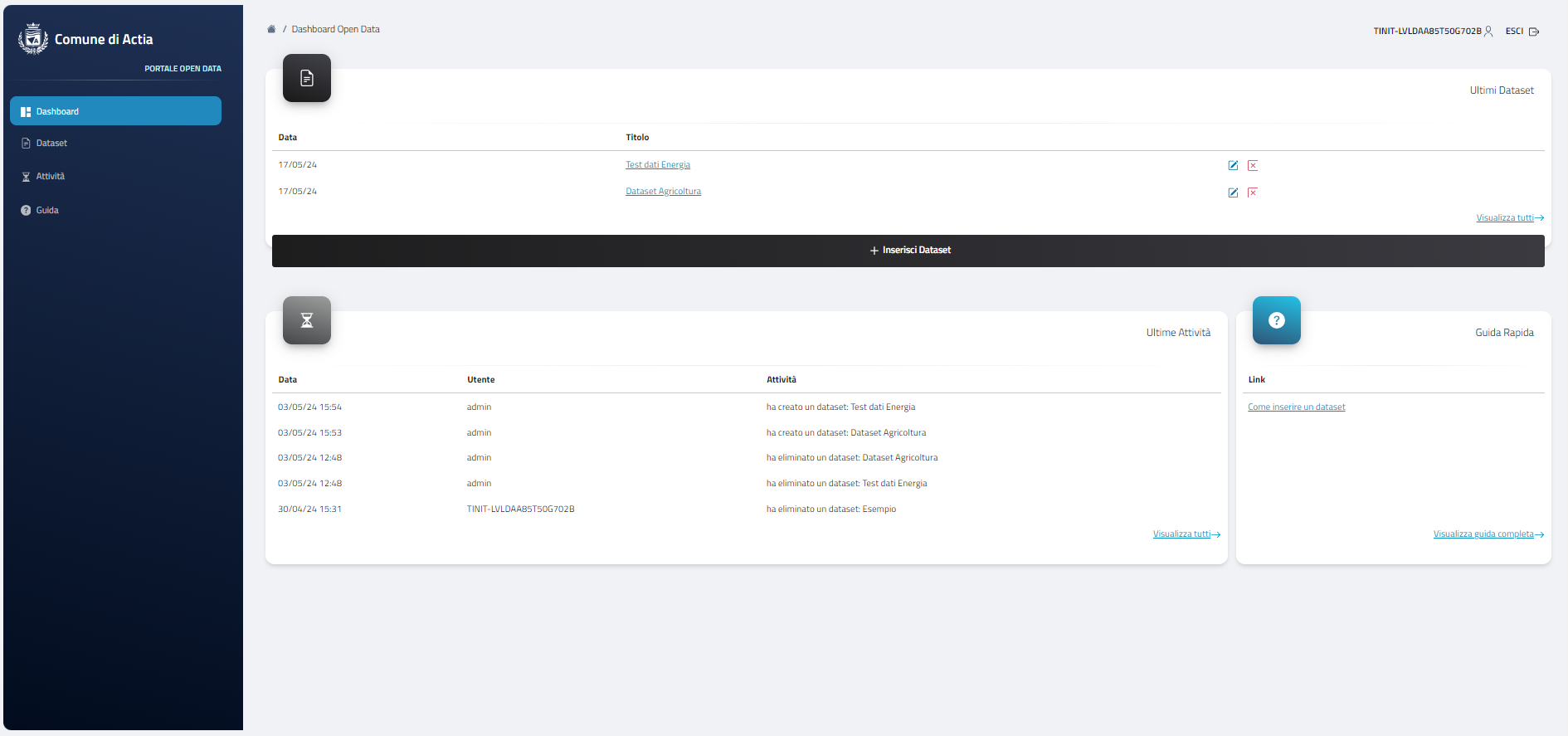Click the delete icon for Test dati Energia

click(x=1253, y=165)
